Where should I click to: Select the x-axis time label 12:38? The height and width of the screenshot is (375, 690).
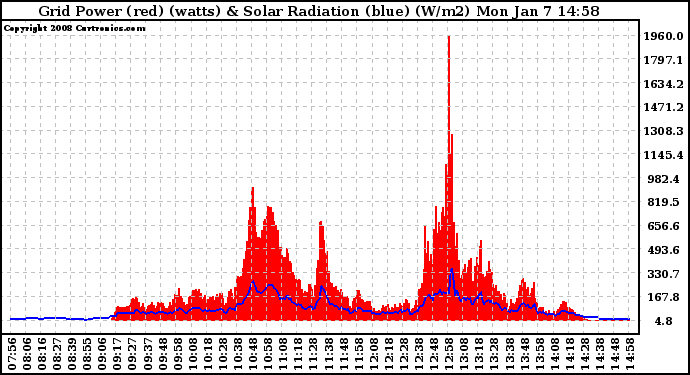(419, 354)
